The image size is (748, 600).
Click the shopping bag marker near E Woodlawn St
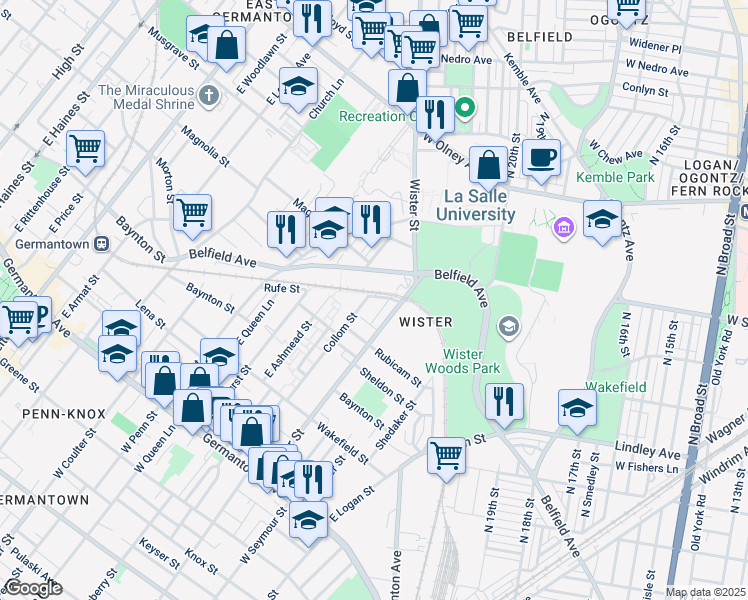(227, 45)
